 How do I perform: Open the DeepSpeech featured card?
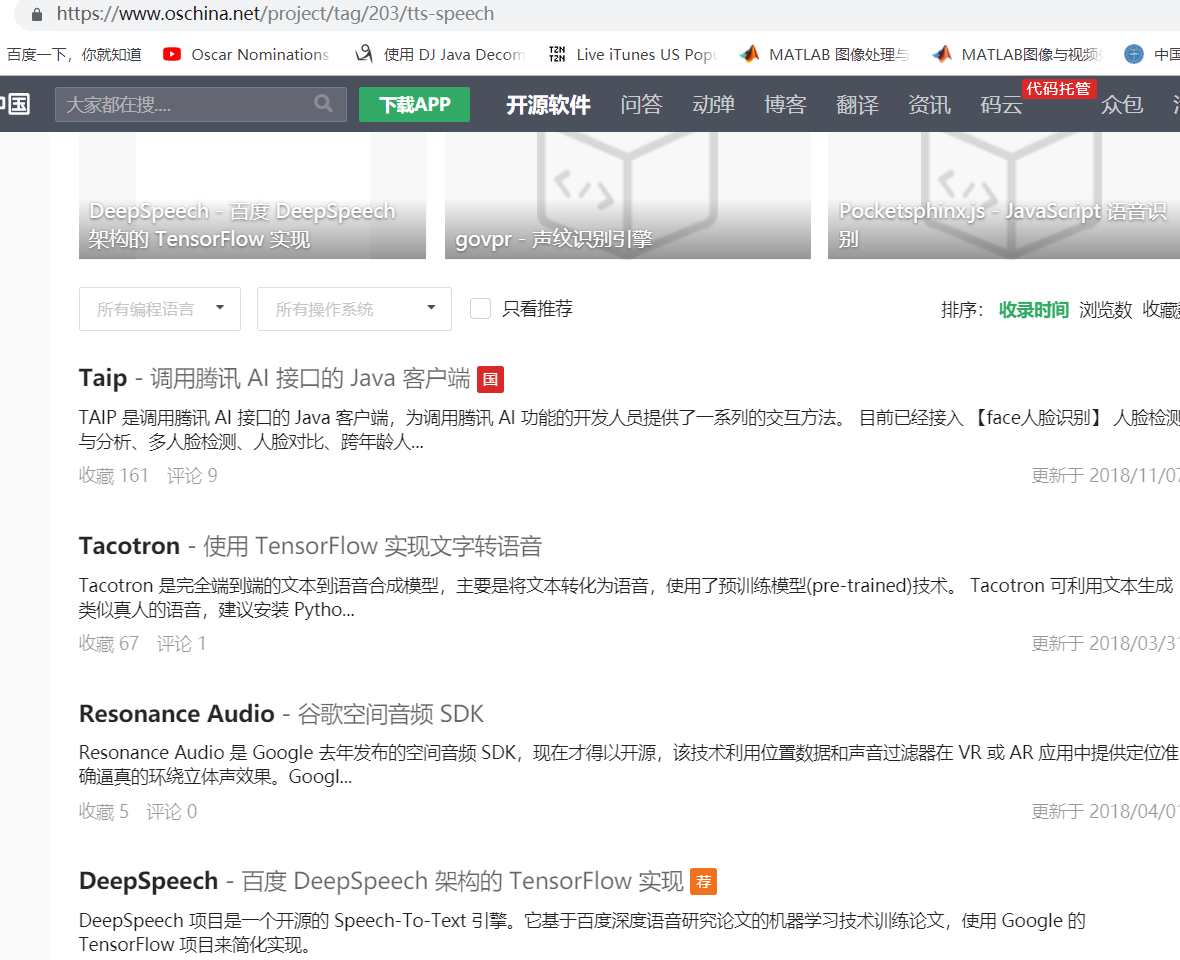[252, 196]
